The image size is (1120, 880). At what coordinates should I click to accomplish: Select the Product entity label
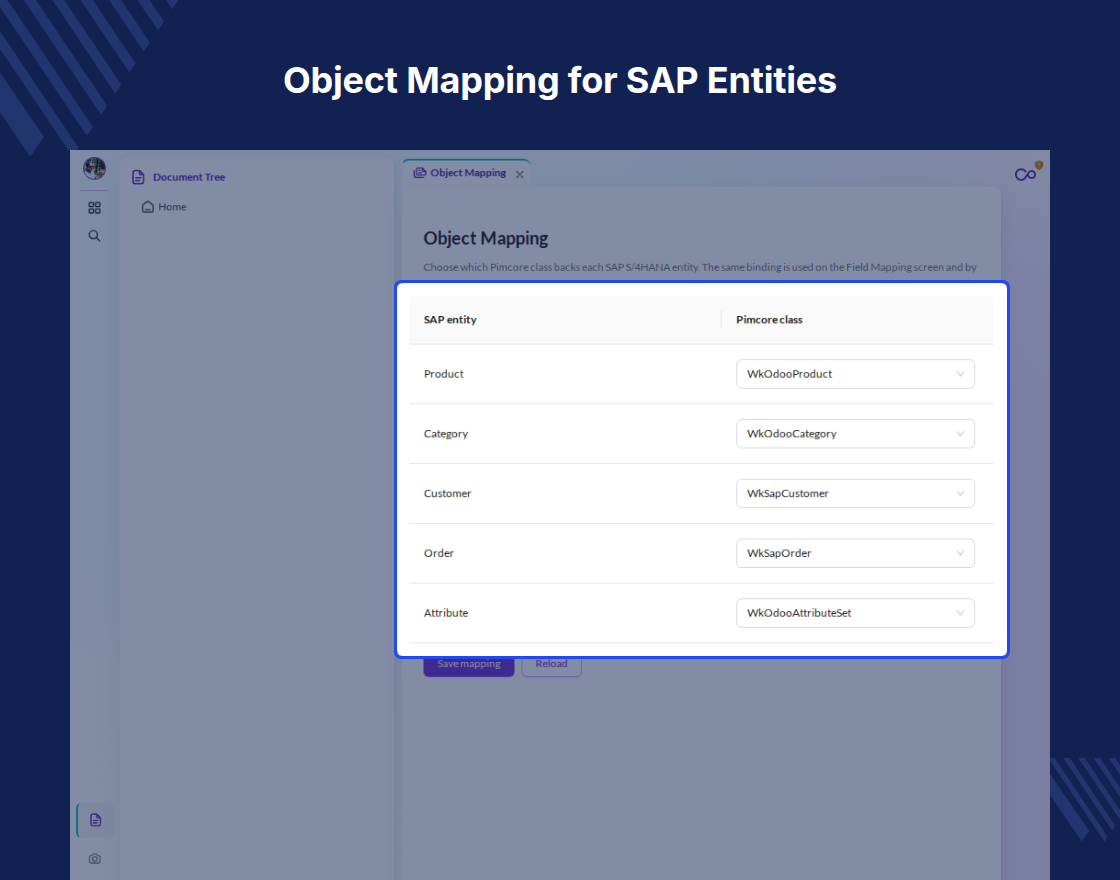(x=444, y=374)
